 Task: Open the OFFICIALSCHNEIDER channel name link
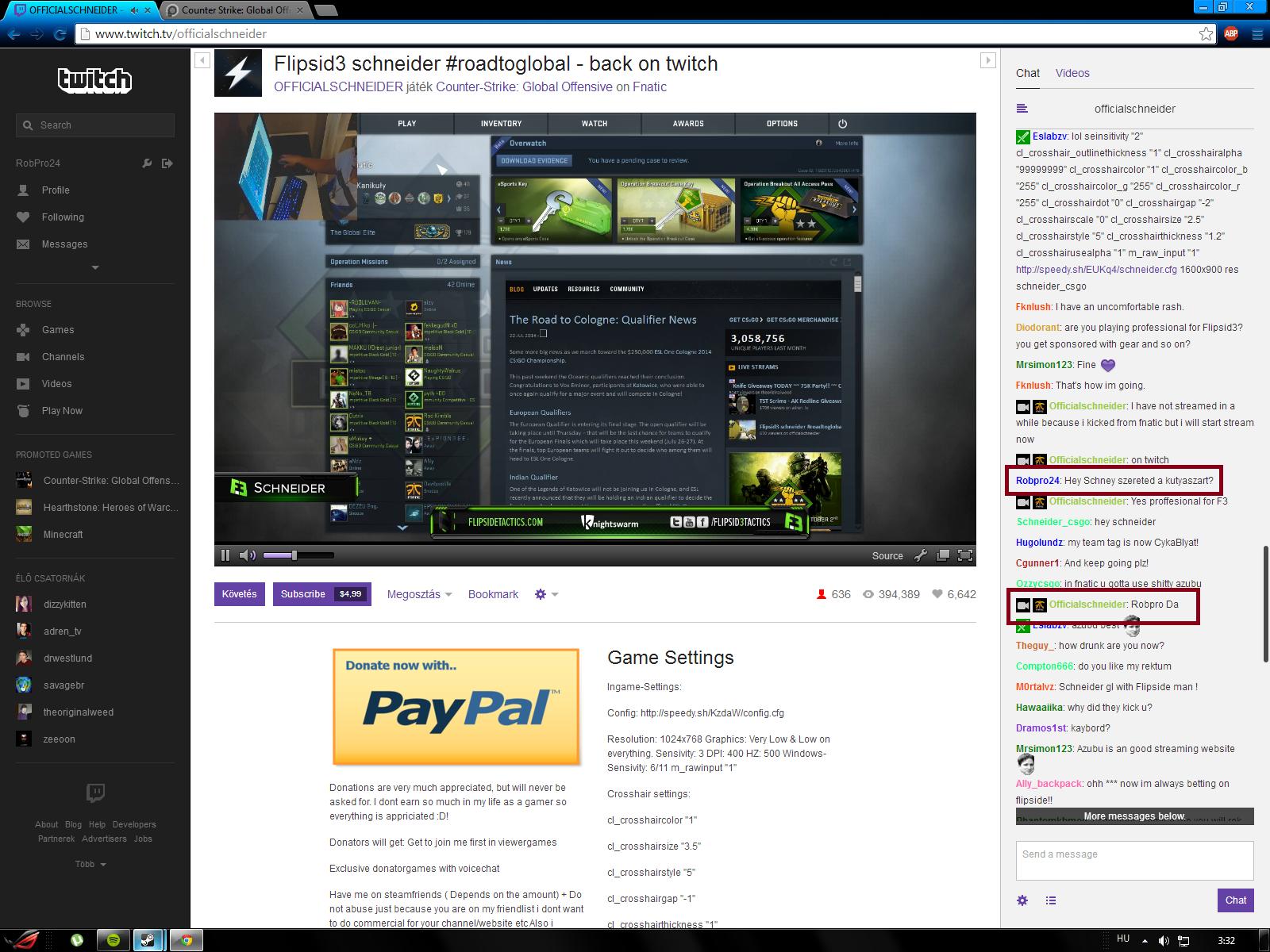click(x=338, y=87)
